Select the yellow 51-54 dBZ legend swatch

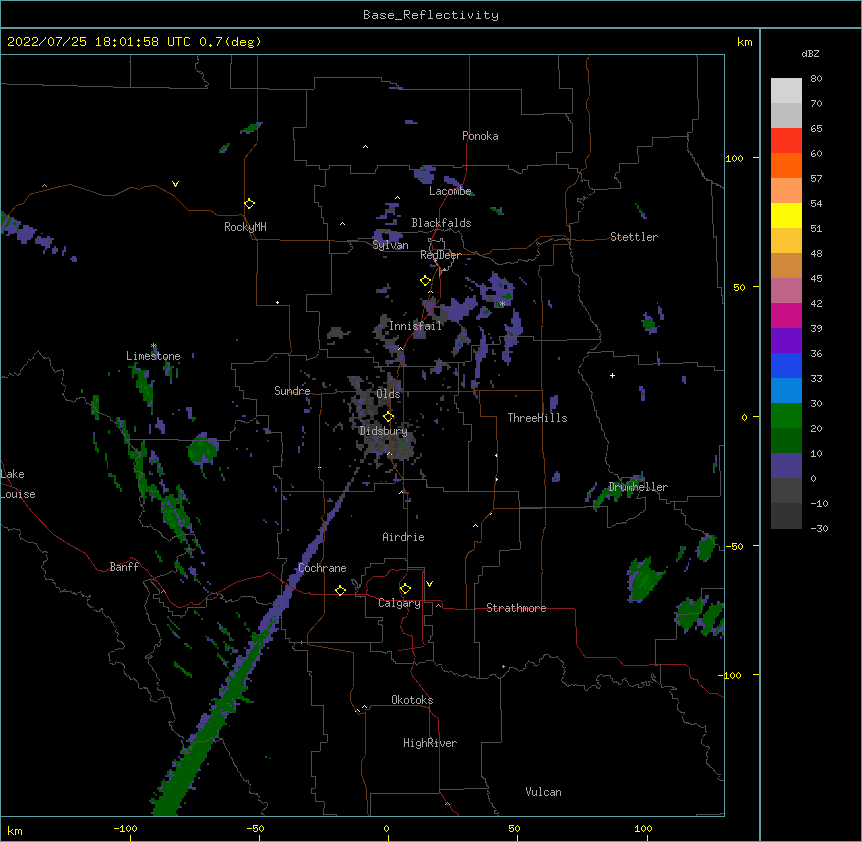(786, 215)
